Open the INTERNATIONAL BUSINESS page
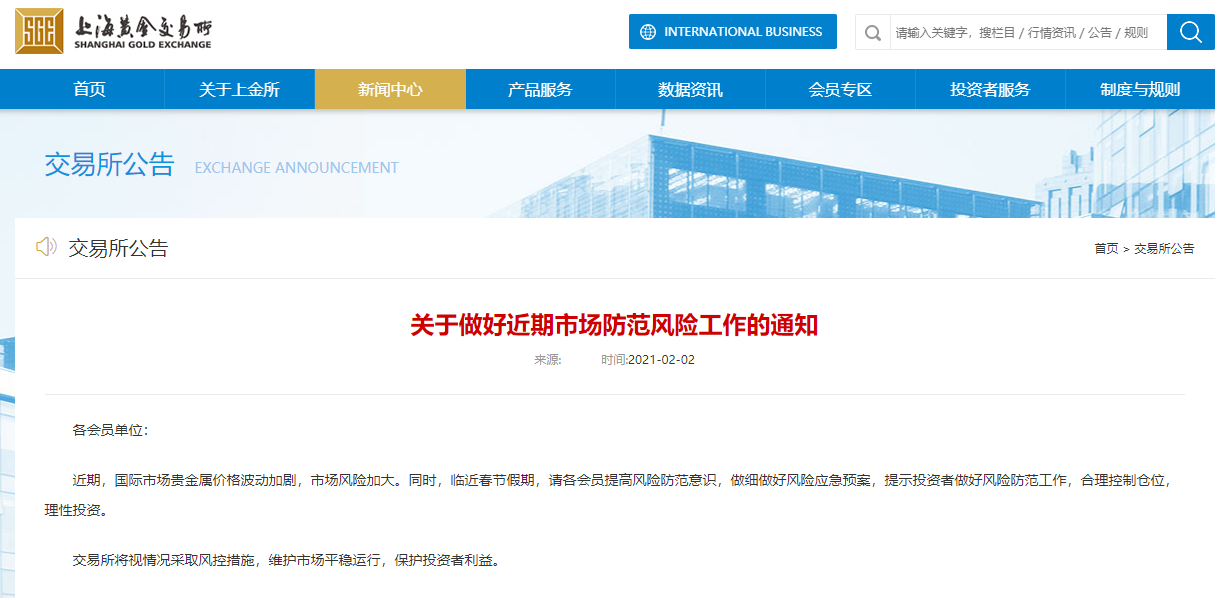This screenshot has width=1215, height=598. [733, 32]
